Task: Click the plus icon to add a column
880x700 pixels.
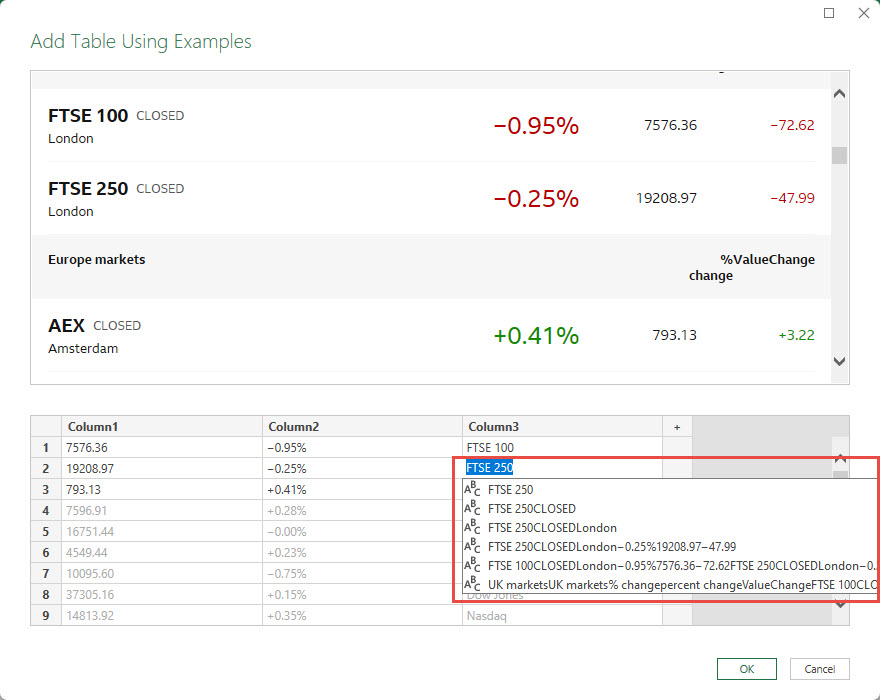Action: tap(677, 427)
